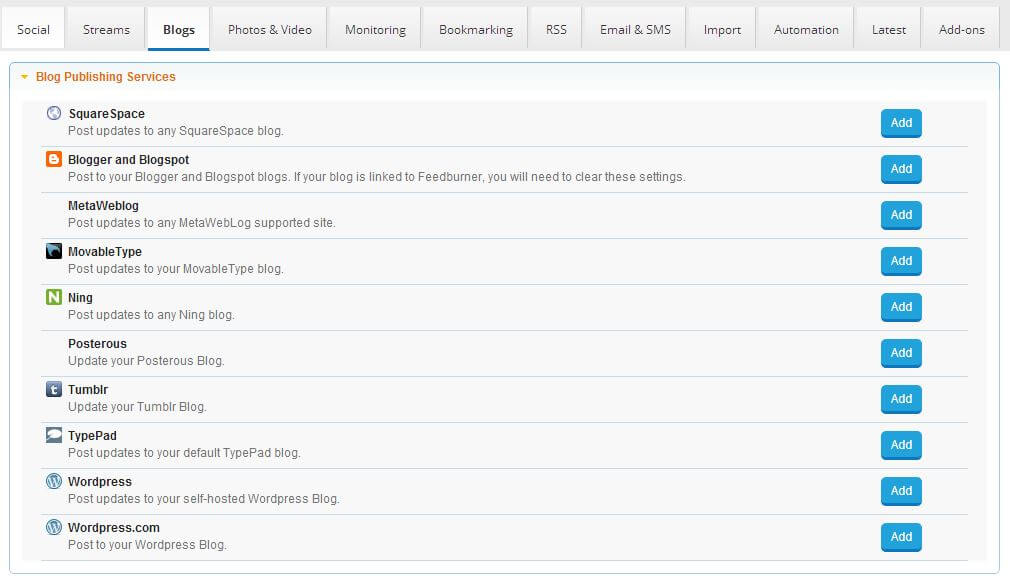Click the Feedburner settings description text
Viewport: 1010px width, 581px height.
[377, 176]
